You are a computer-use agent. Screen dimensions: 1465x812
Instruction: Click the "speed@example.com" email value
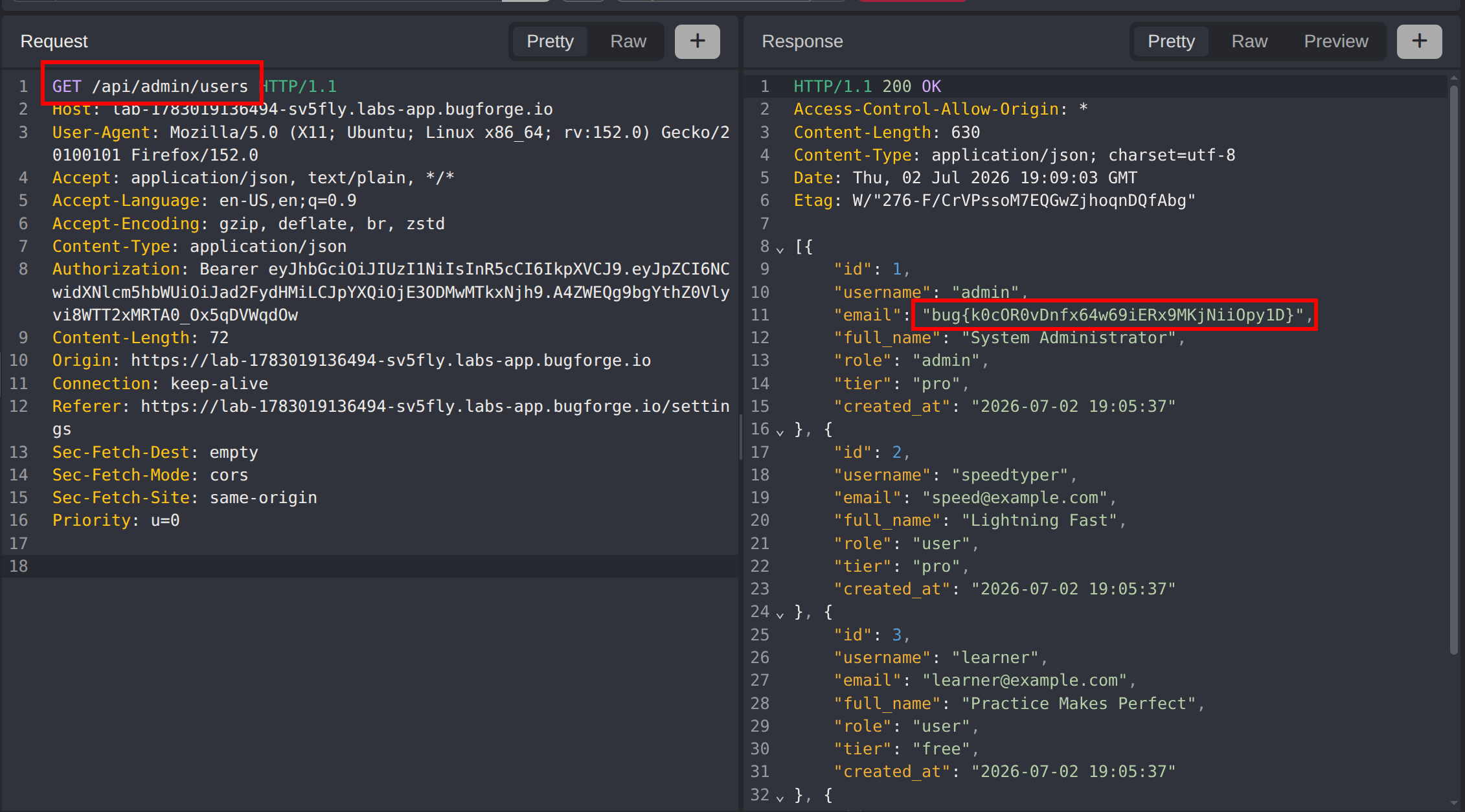pos(1015,497)
